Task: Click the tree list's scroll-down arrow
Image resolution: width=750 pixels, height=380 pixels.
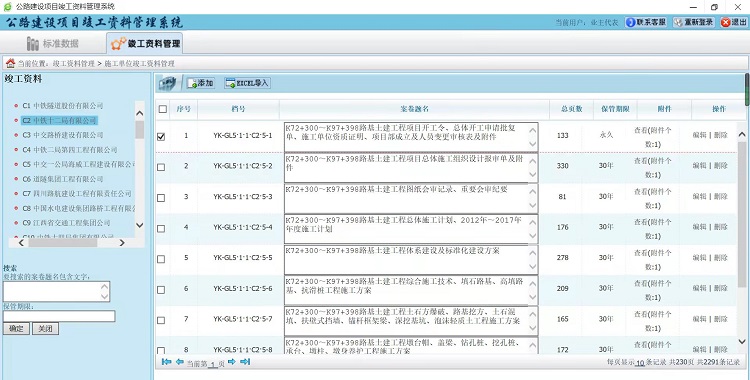Action: click(140, 225)
